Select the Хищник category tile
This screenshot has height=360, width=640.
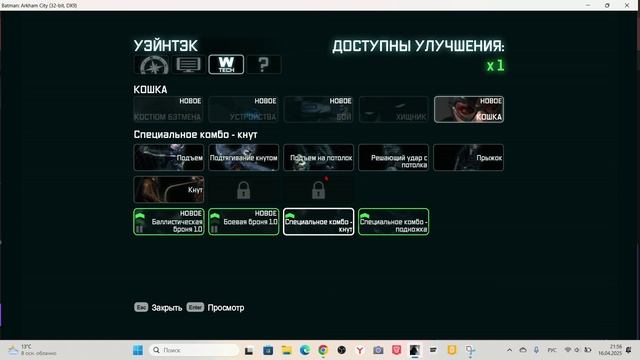(393, 109)
